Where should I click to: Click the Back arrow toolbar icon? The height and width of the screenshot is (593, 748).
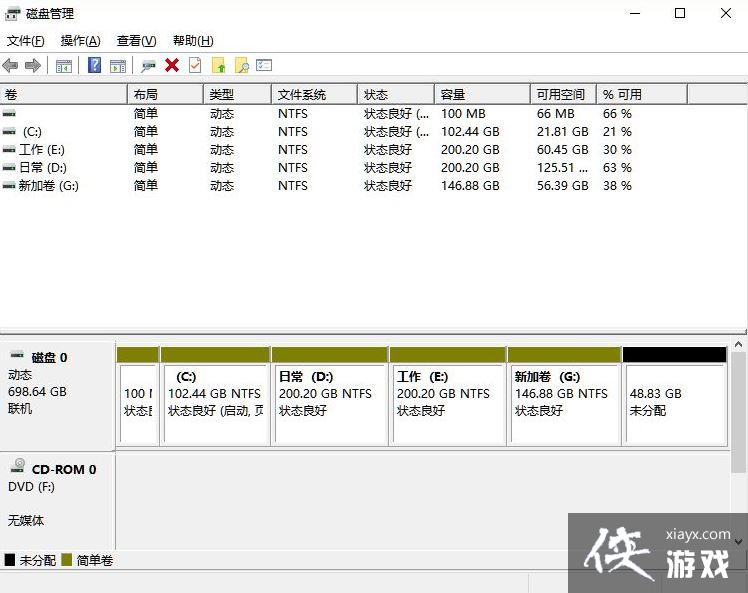pos(10,65)
